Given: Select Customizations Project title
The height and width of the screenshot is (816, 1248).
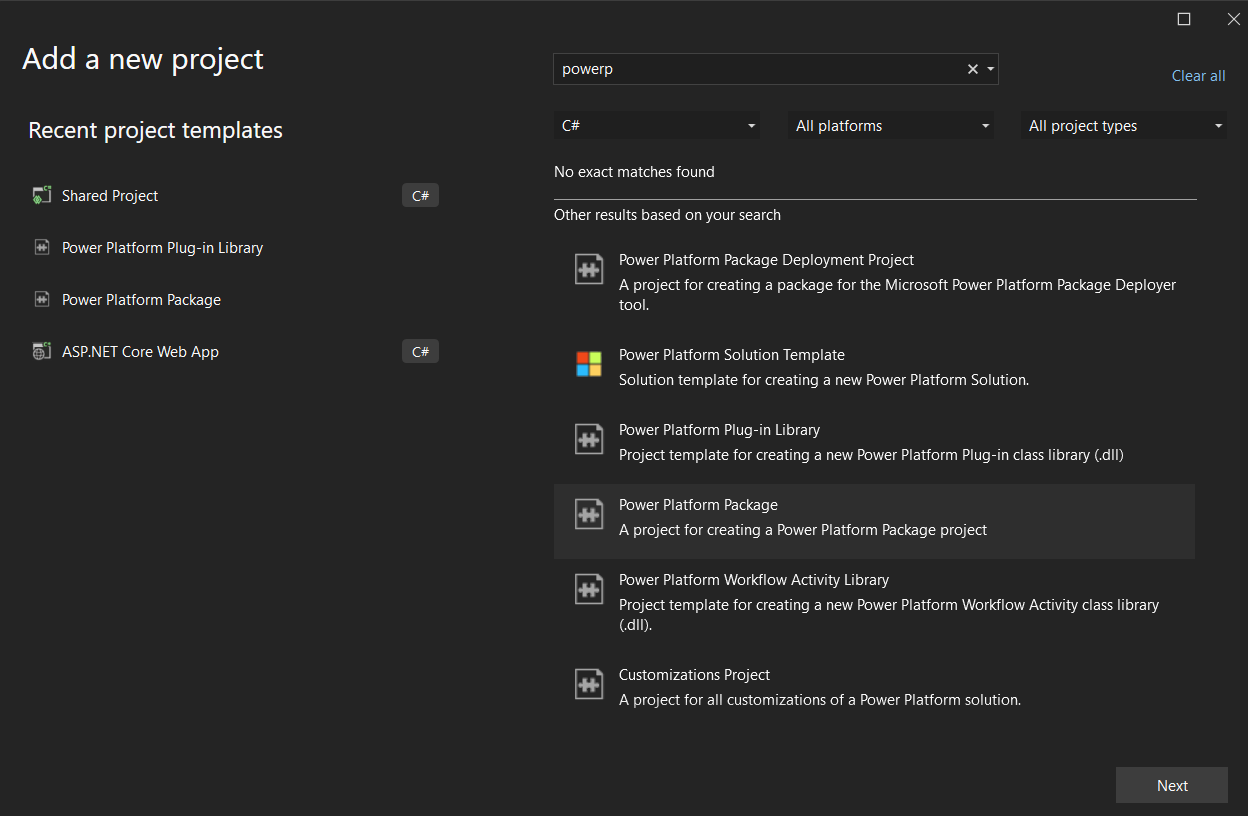Looking at the screenshot, I should (694, 675).
